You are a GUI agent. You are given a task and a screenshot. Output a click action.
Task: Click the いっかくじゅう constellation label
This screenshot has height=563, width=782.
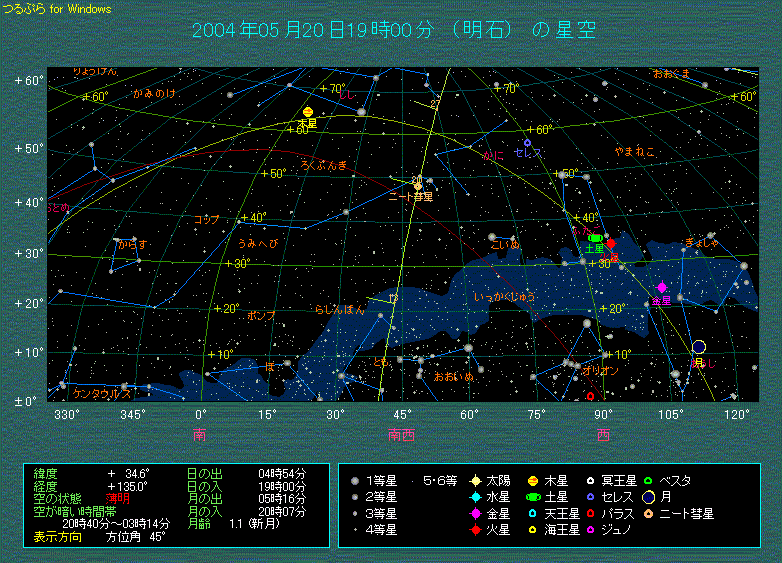505,297
